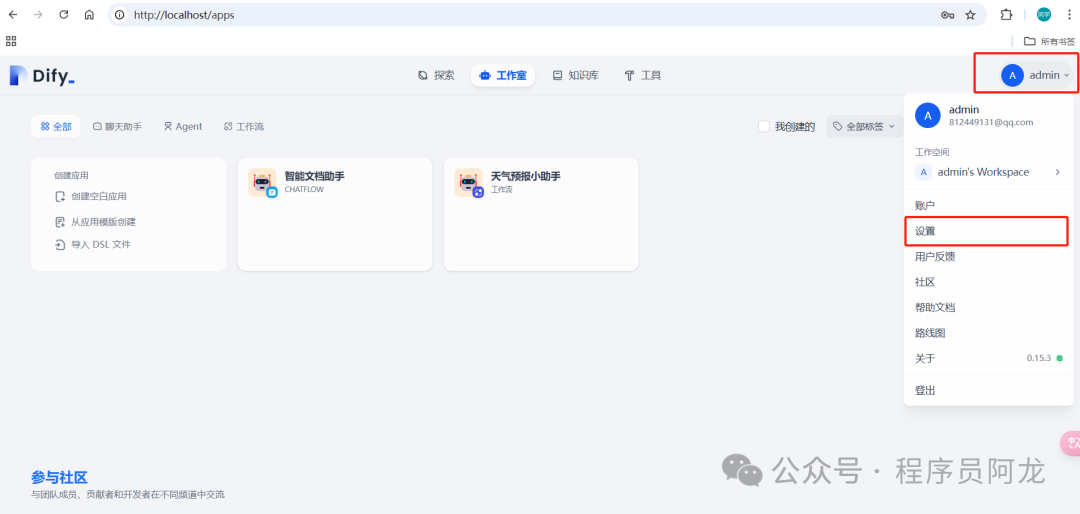Switch to the 探索 nav tab

[436, 76]
